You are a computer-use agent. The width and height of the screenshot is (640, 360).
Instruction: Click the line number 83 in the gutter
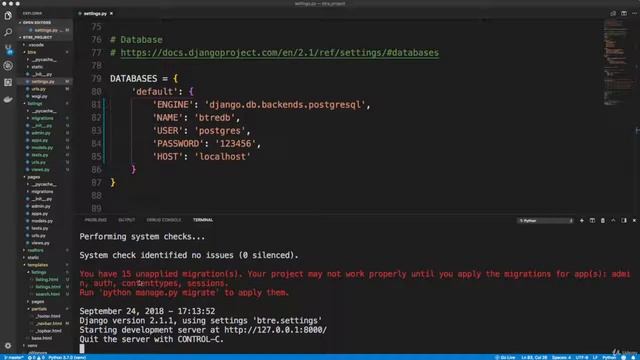pyautogui.click(x=96, y=131)
